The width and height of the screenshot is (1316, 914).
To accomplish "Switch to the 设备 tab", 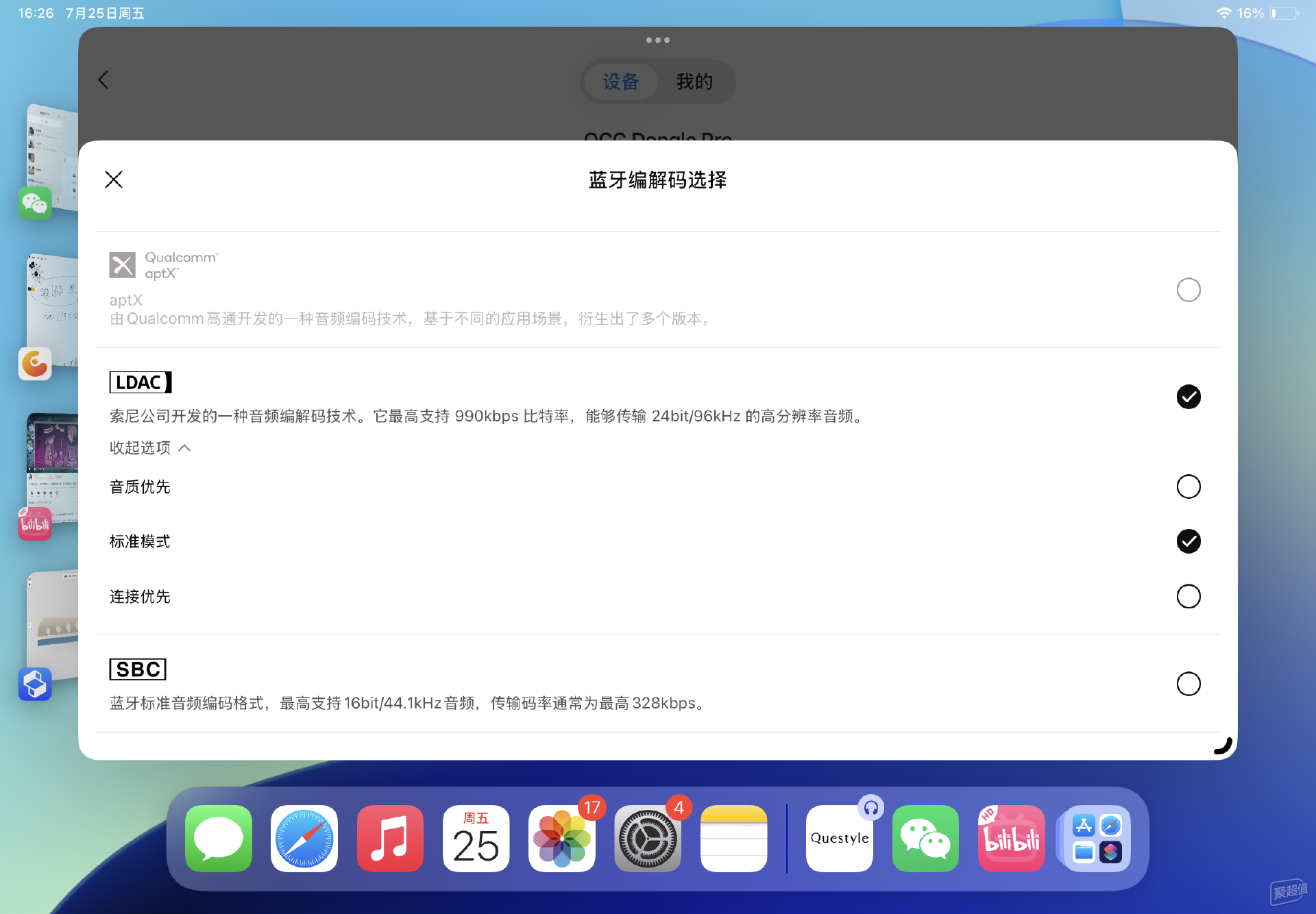I will click(x=621, y=82).
